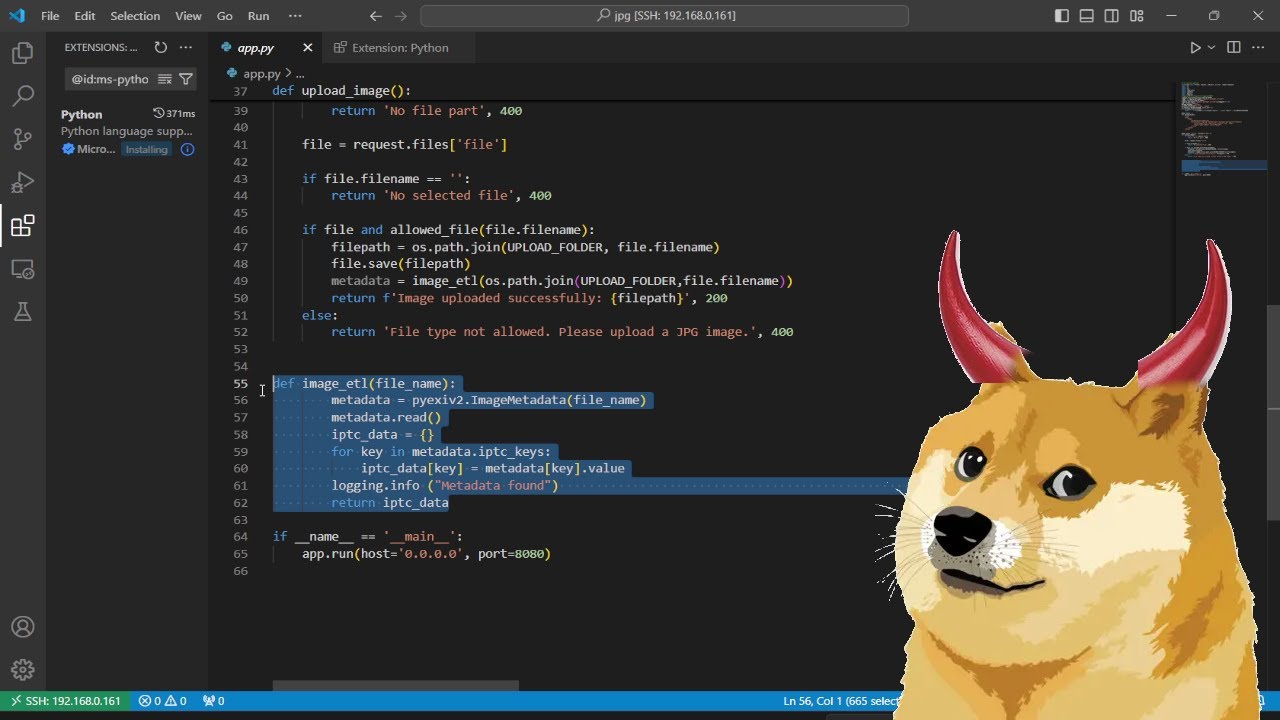Click the 'EXTENSIONS:' panel title
Screen dimensions: 1280x720
point(101,47)
